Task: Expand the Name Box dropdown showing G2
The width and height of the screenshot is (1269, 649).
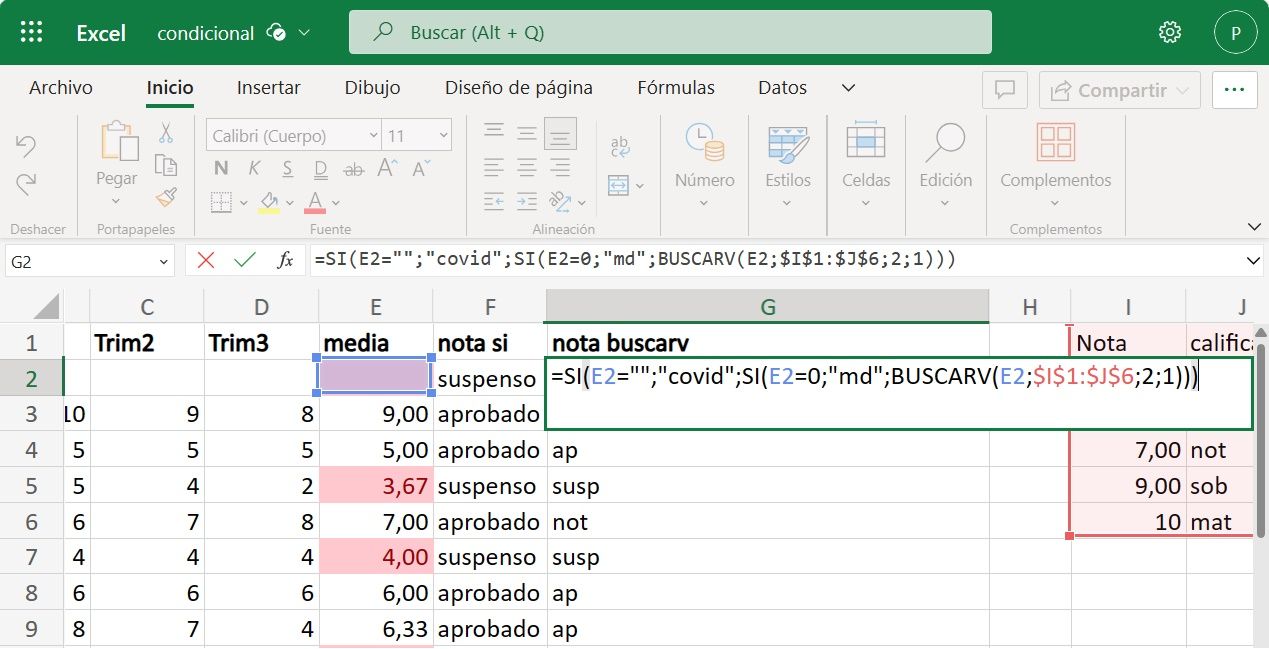Action: pos(164,261)
